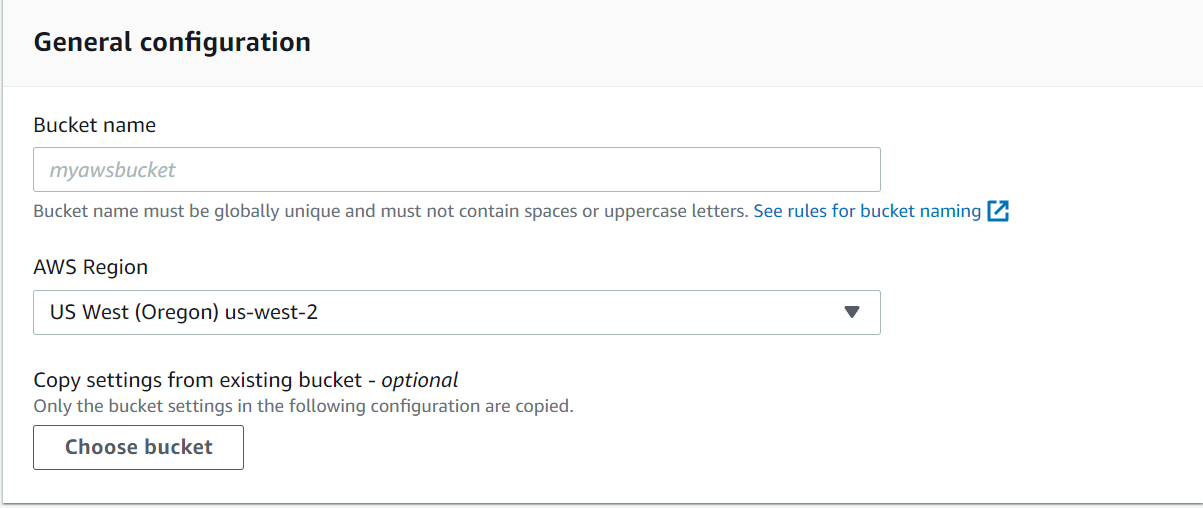Click the globally unique bucket name hint text

click(390, 211)
